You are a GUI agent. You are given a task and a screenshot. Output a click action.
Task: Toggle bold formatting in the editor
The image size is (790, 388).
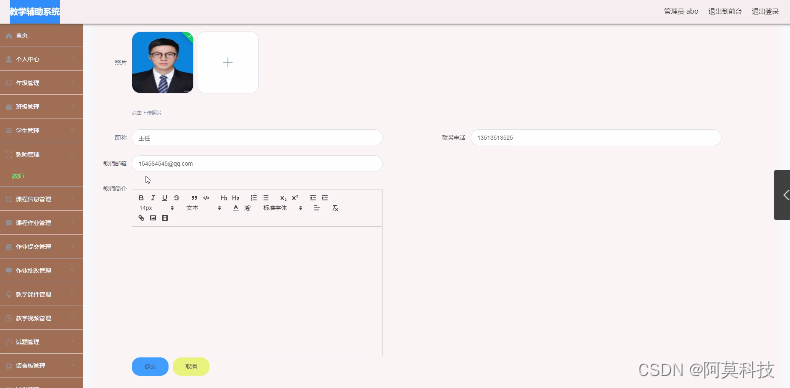pyautogui.click(x=141, y=198)
